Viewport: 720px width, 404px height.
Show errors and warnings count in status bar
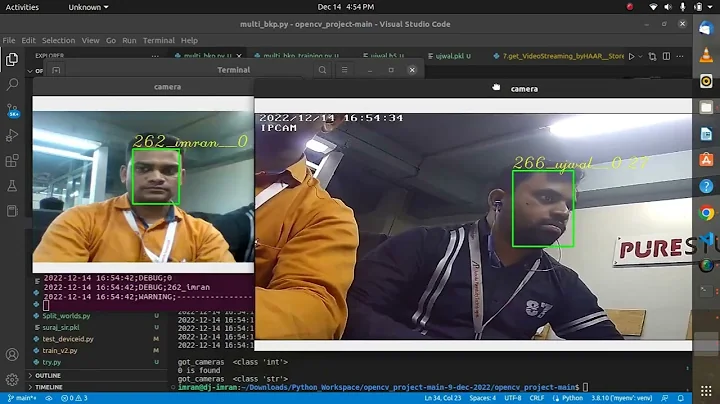(x=74, y=398)
